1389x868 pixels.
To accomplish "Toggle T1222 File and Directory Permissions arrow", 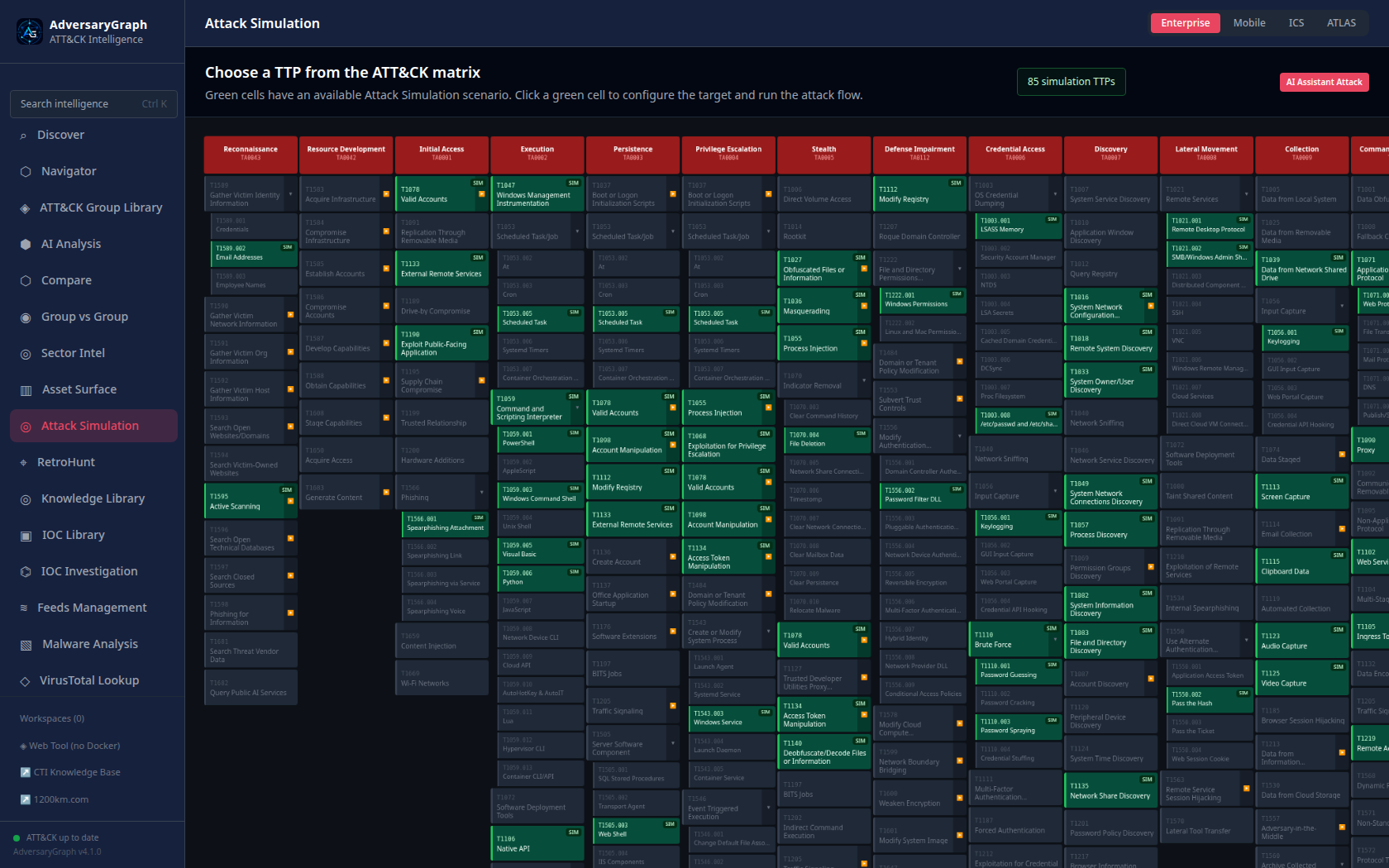I will tap(959, 269).
